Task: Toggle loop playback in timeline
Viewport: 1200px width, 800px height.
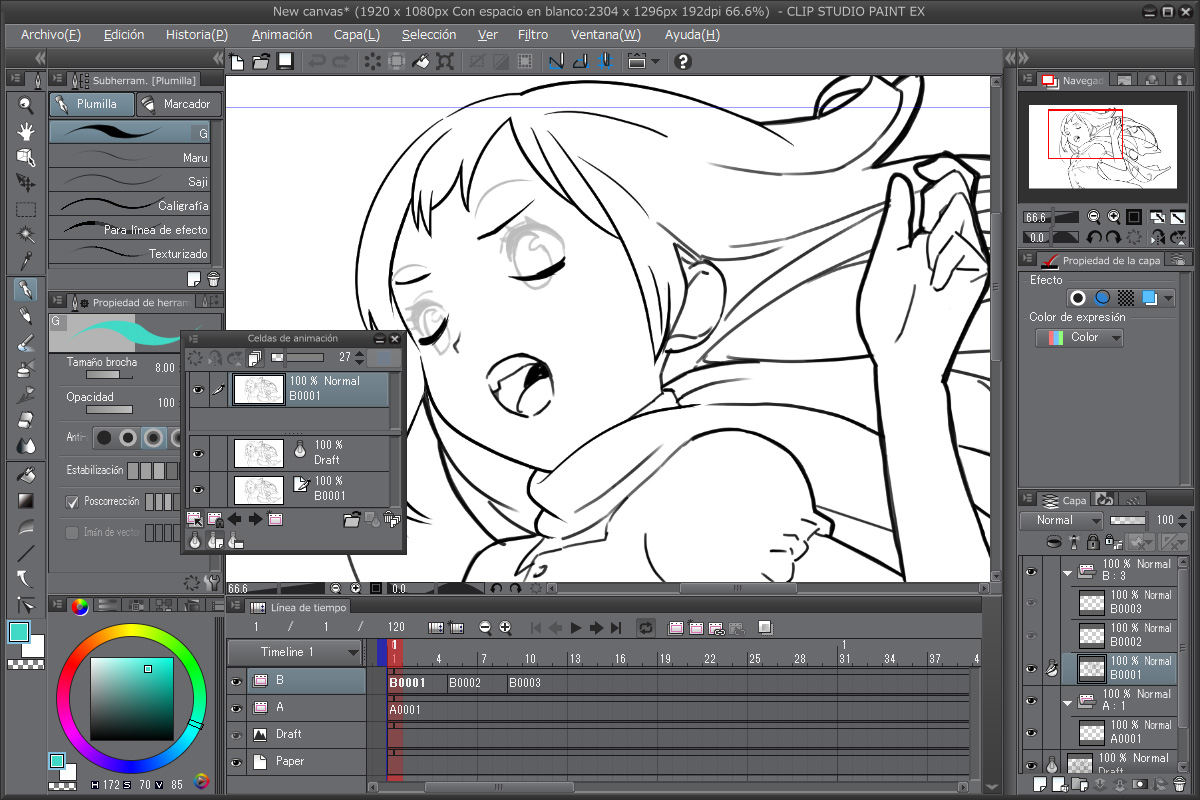Action: [646, 628]
